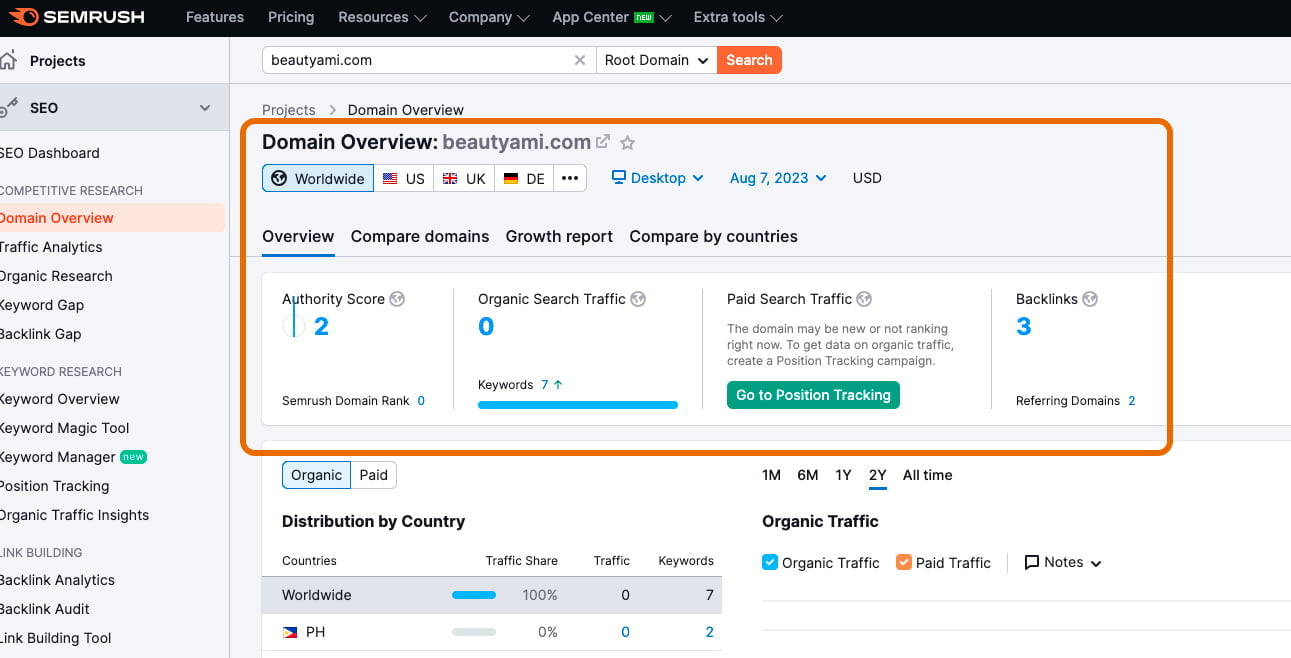Click the SEO section icon in sidebar
The image size is (1291, 658).
pos(8,107)
